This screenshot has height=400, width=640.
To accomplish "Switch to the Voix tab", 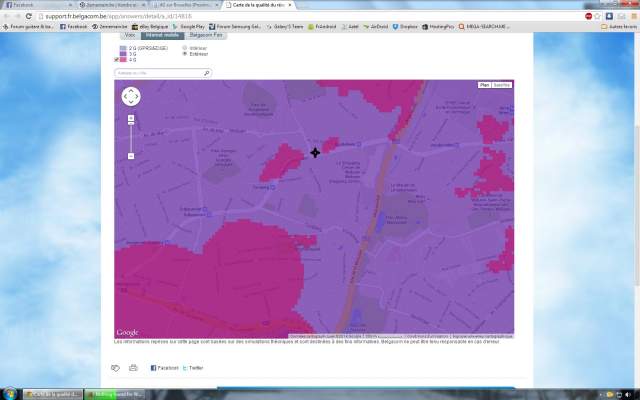I will 130,35.
